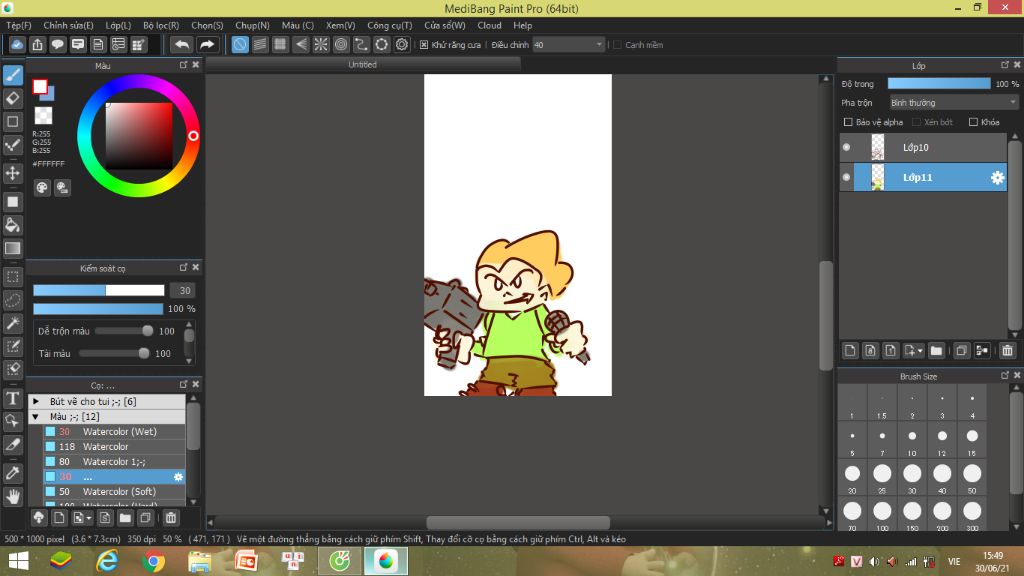Click the brush size slider
The height and width of the screenshot is (576, 1024).
pyautogui.click(x=99, y=290)
